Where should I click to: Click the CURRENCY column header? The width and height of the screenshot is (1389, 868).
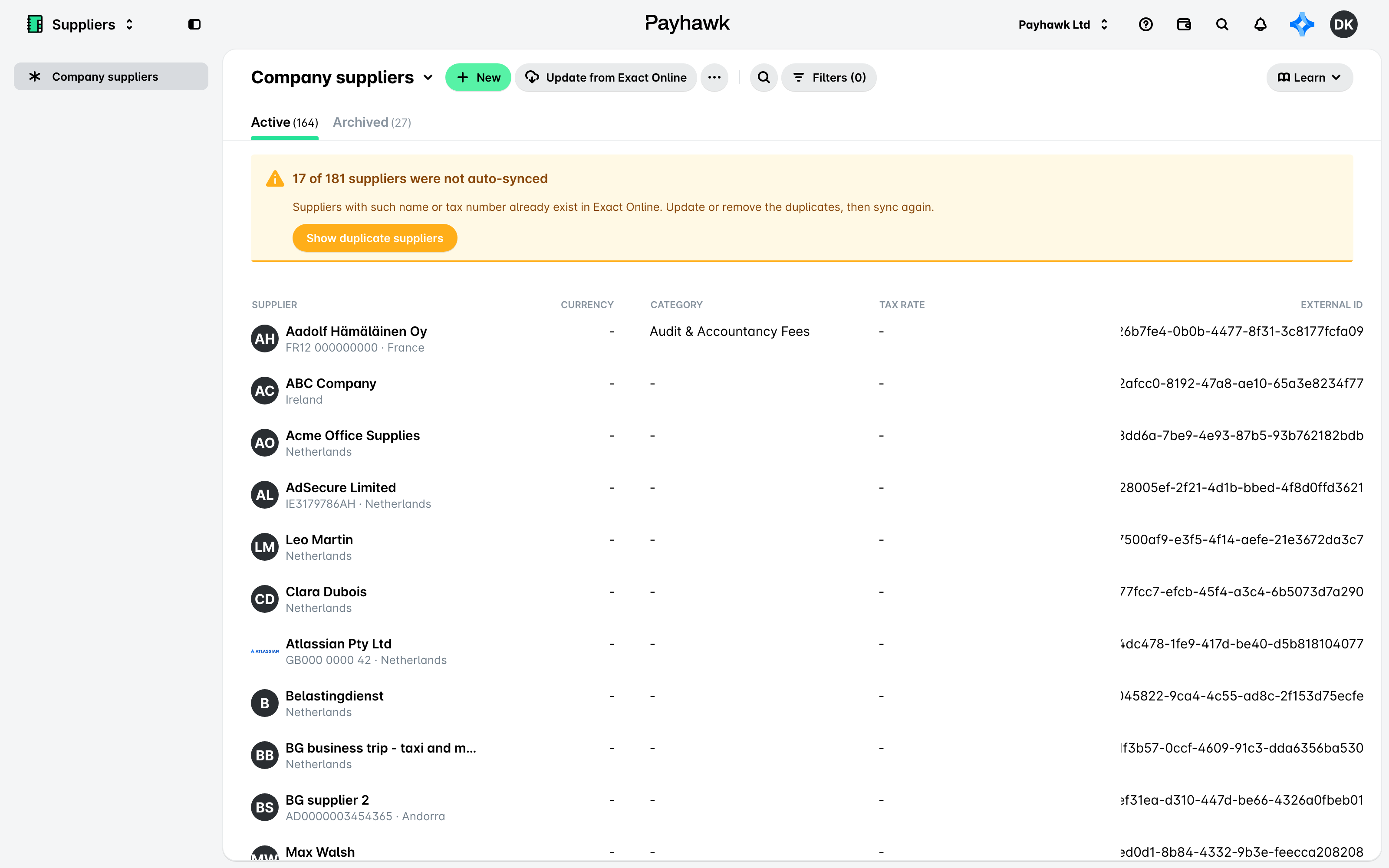pos(586,305)
